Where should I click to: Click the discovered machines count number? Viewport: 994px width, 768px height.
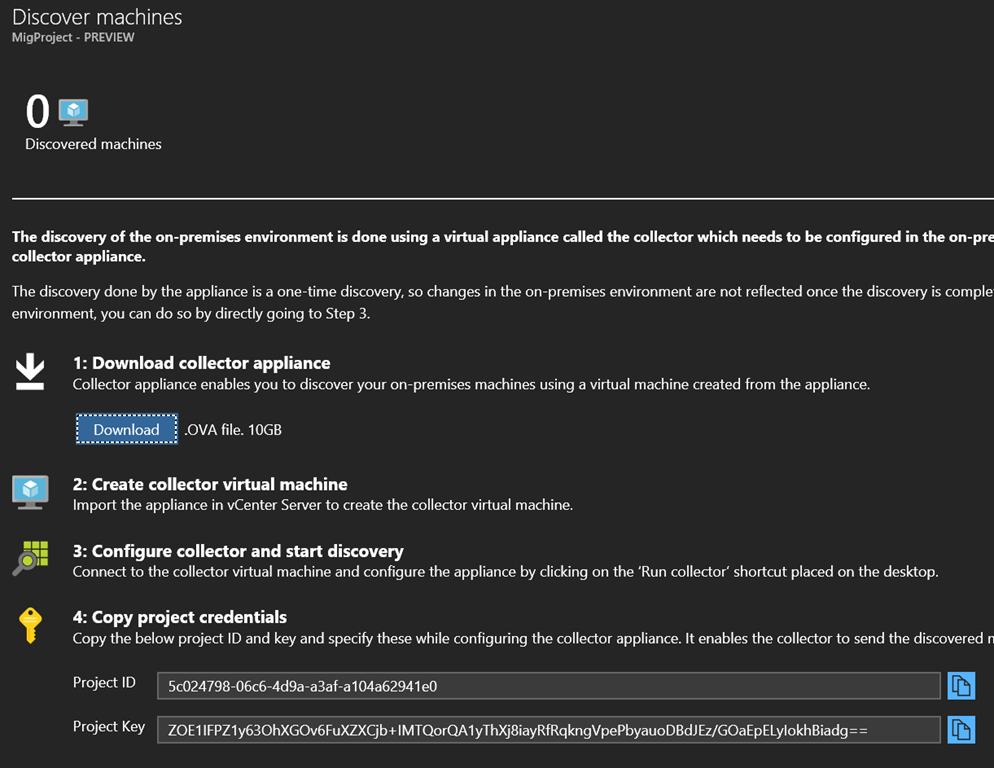pyautogui.click(x=37, y=112)
